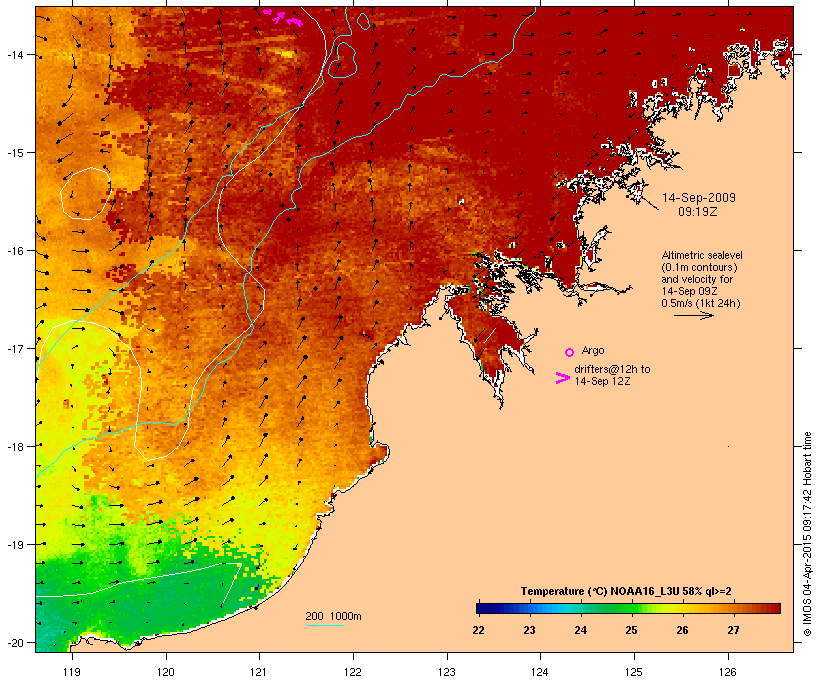Image resolution: width=820 pixels, height=680 pixels.
Task: Click the 'Argo' legend label
Action: [x=593, y=350]
